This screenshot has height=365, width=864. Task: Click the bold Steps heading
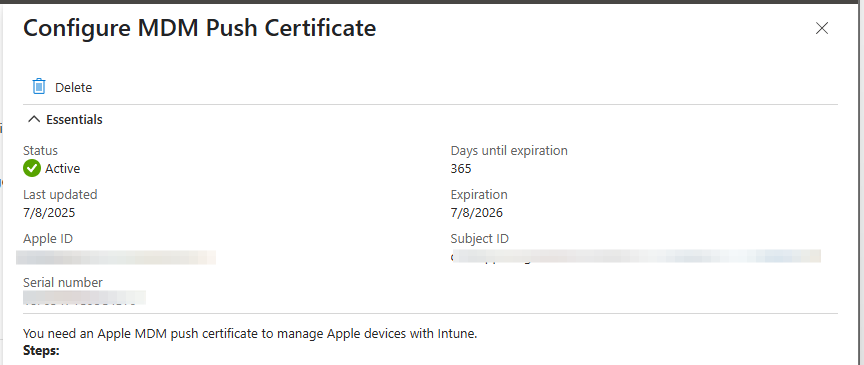tap(41, 350)
